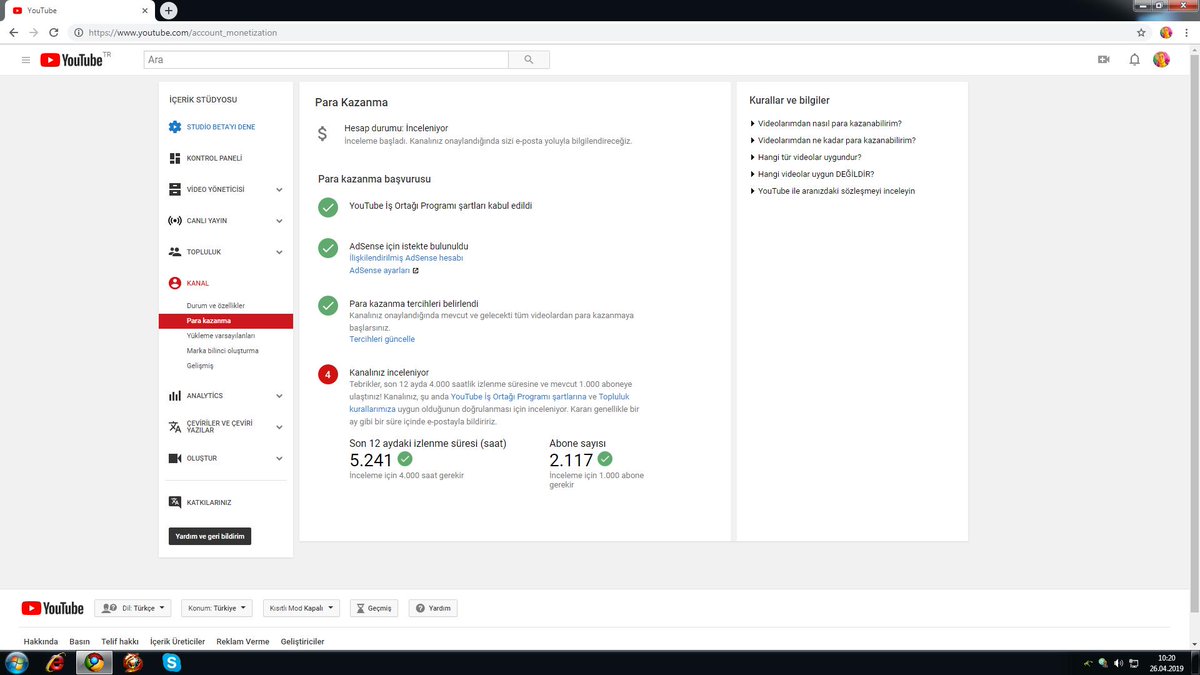
Task: Click the Canlı Yayın broadcast icon
Action: [x=175, y=220]
